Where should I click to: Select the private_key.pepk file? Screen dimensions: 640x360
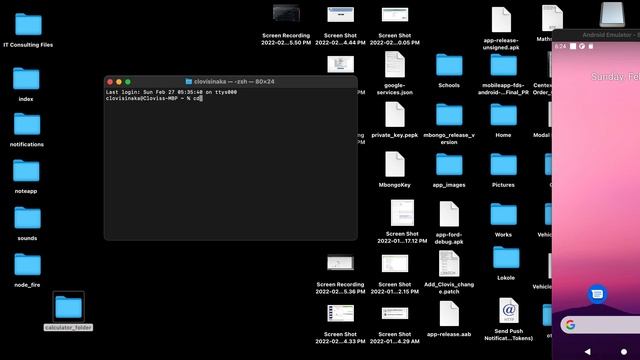click(395, 115)
